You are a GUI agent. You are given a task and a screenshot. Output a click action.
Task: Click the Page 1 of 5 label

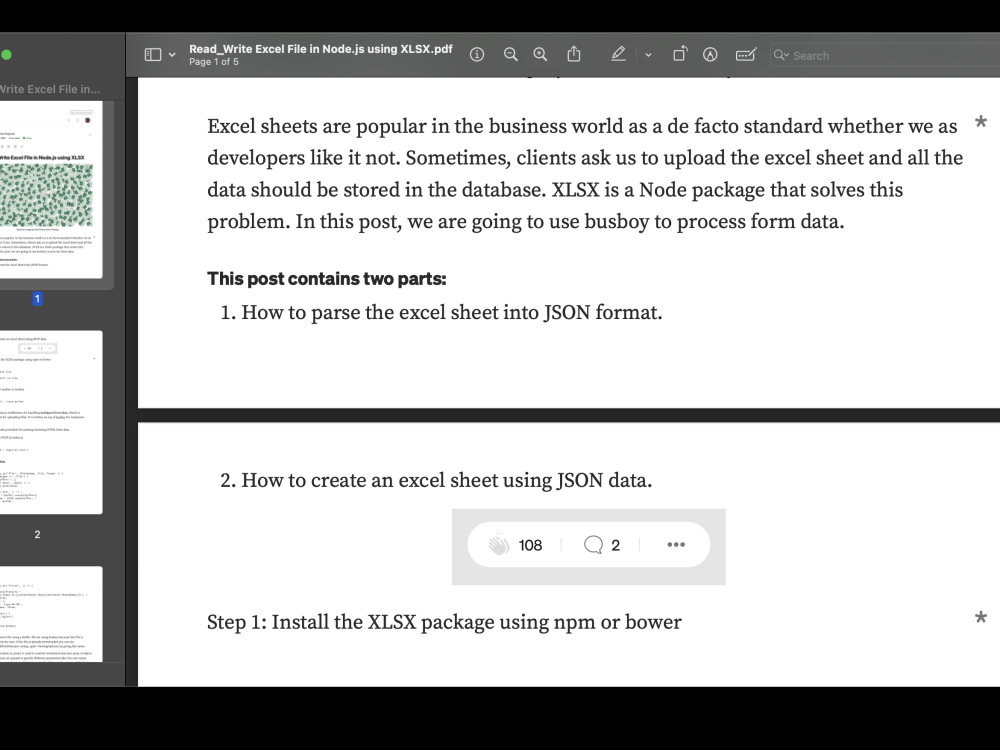(x=214, y=62)
